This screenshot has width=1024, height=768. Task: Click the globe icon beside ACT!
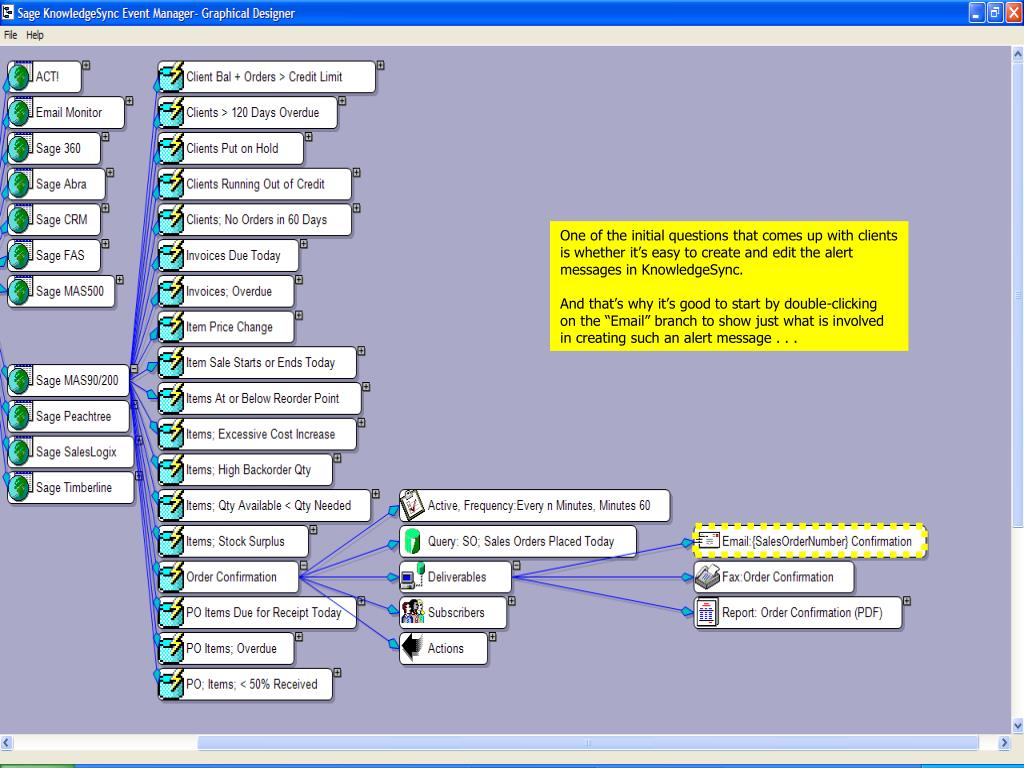pyautogui.click(x=20, y=76)
